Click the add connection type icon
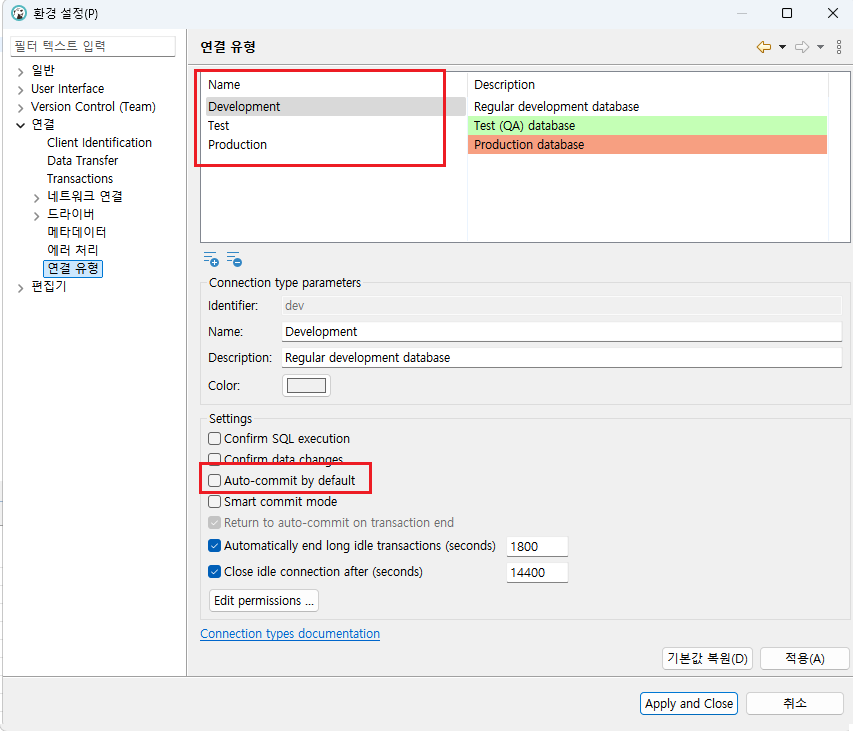Viewport: 853px width, 731px height. 211,259
